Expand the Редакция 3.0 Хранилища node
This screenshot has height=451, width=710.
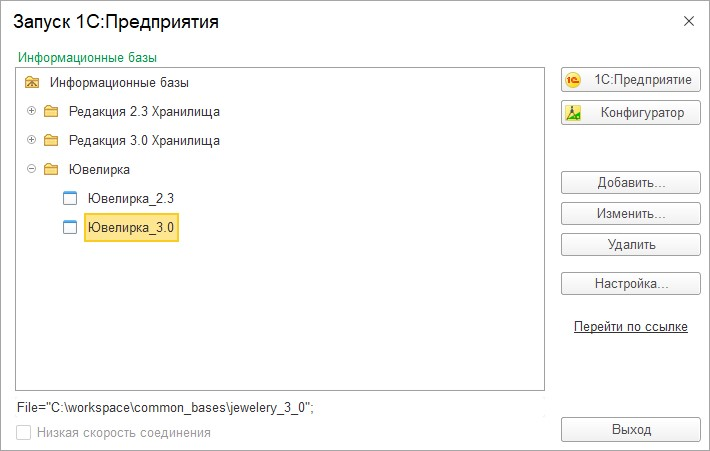click(31, 139)
